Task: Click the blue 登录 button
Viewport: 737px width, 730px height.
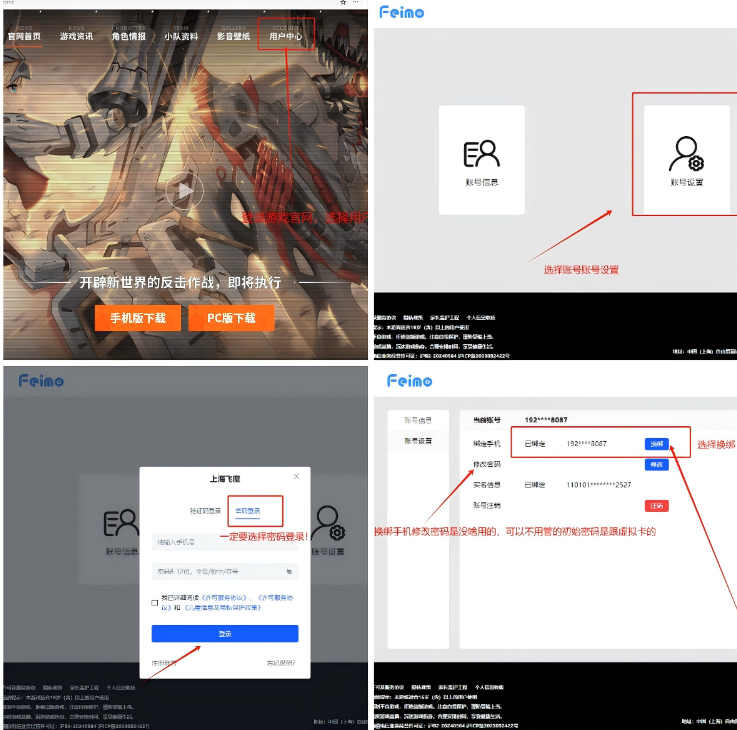Action: [x=225, y=634]
